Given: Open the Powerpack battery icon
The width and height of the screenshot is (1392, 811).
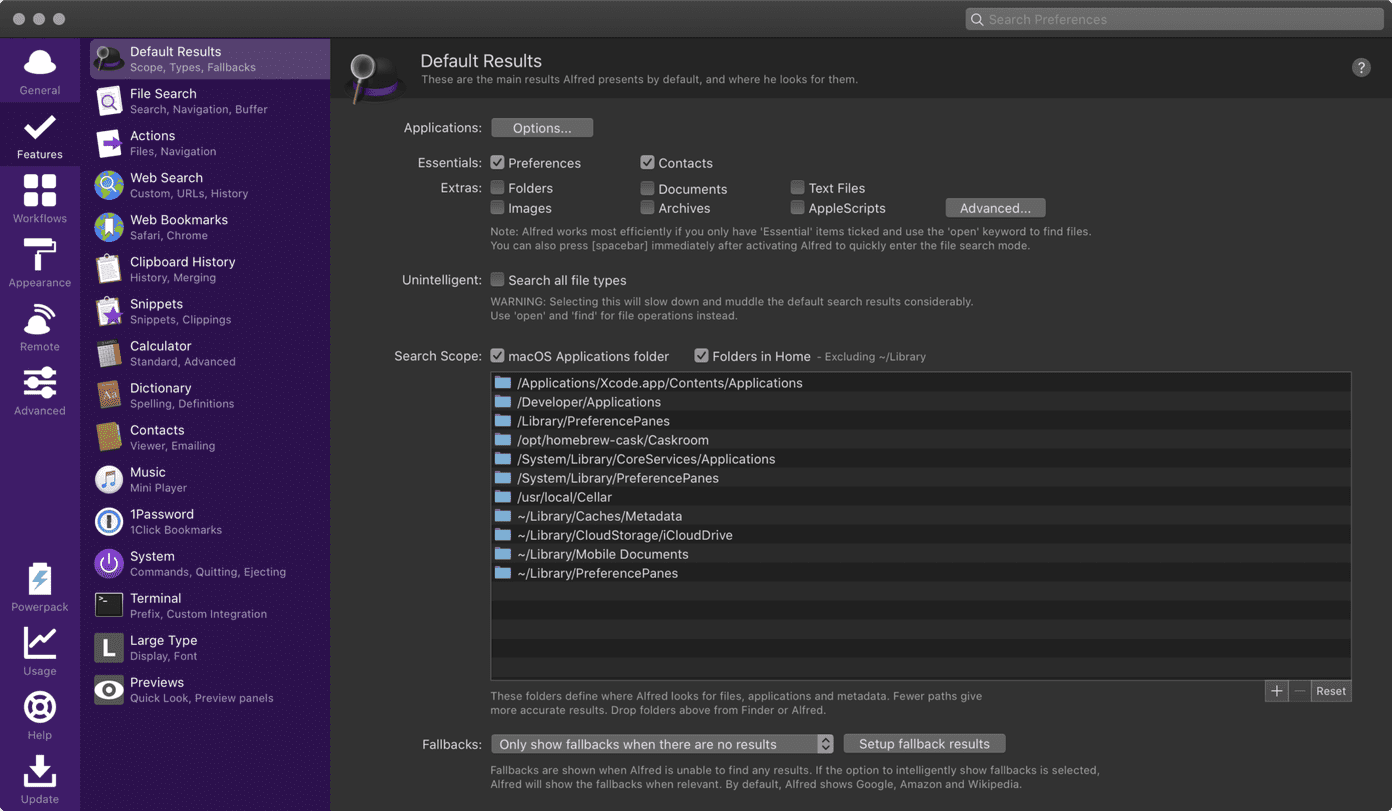Looking at the screenshot, I should (40, 579).
